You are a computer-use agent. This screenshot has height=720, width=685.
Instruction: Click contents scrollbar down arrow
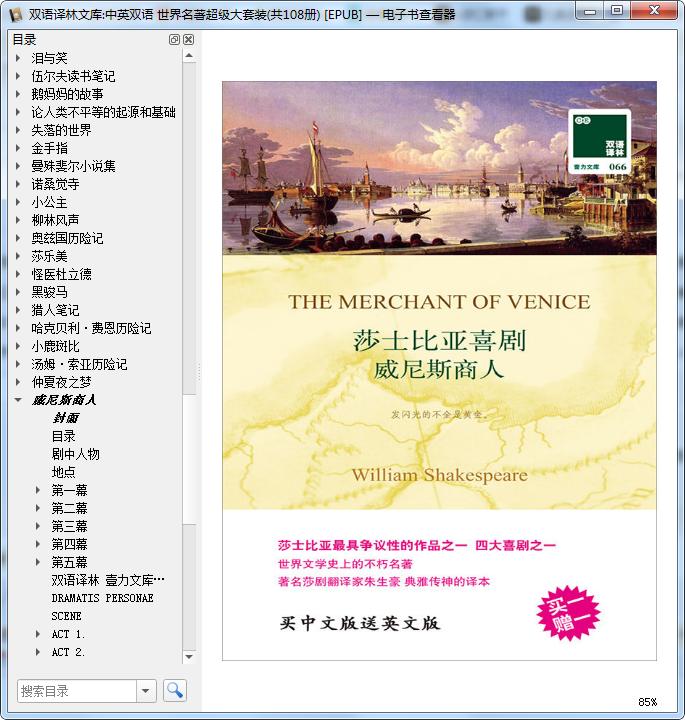point(189,657)
